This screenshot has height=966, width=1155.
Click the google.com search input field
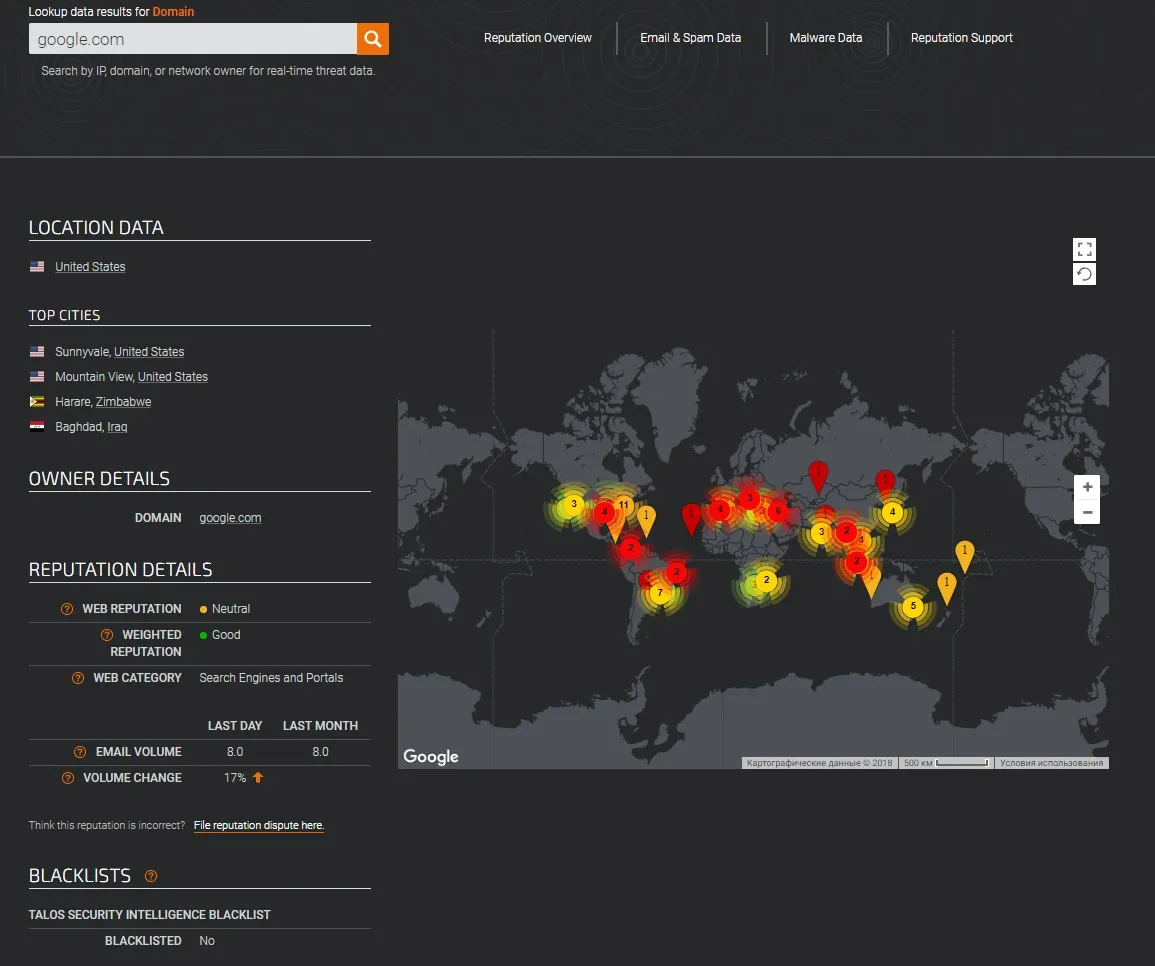point(193,40)
